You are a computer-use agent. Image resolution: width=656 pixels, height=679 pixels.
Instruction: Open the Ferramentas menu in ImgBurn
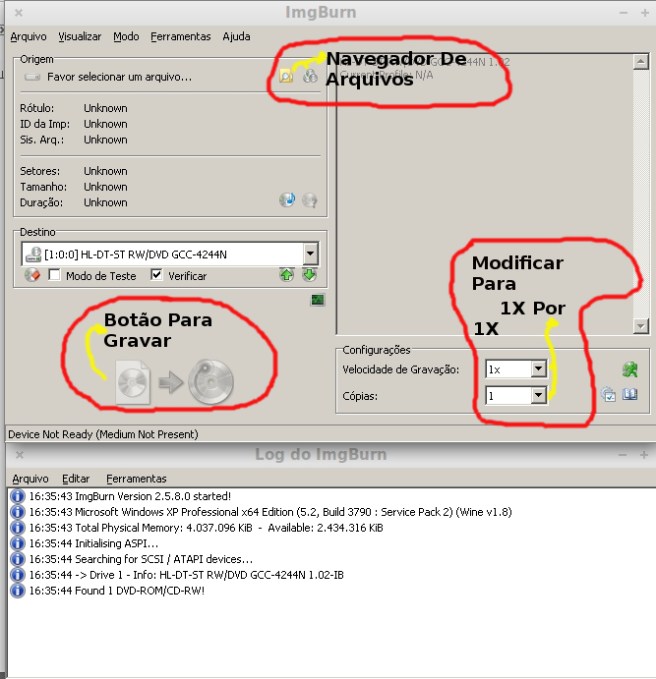(180, 36)
